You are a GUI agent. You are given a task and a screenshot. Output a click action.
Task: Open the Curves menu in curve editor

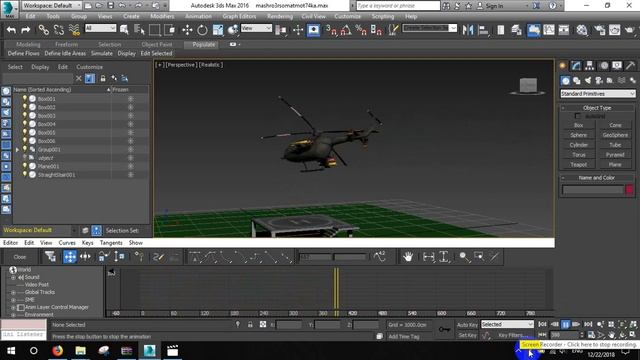[67, 242]
